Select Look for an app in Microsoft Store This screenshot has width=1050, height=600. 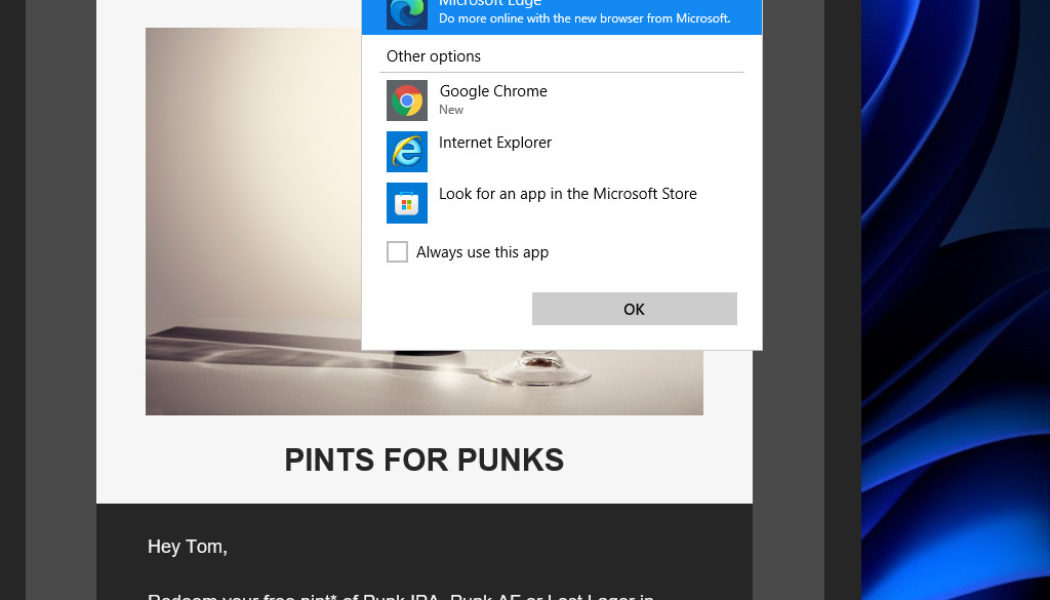567,194
